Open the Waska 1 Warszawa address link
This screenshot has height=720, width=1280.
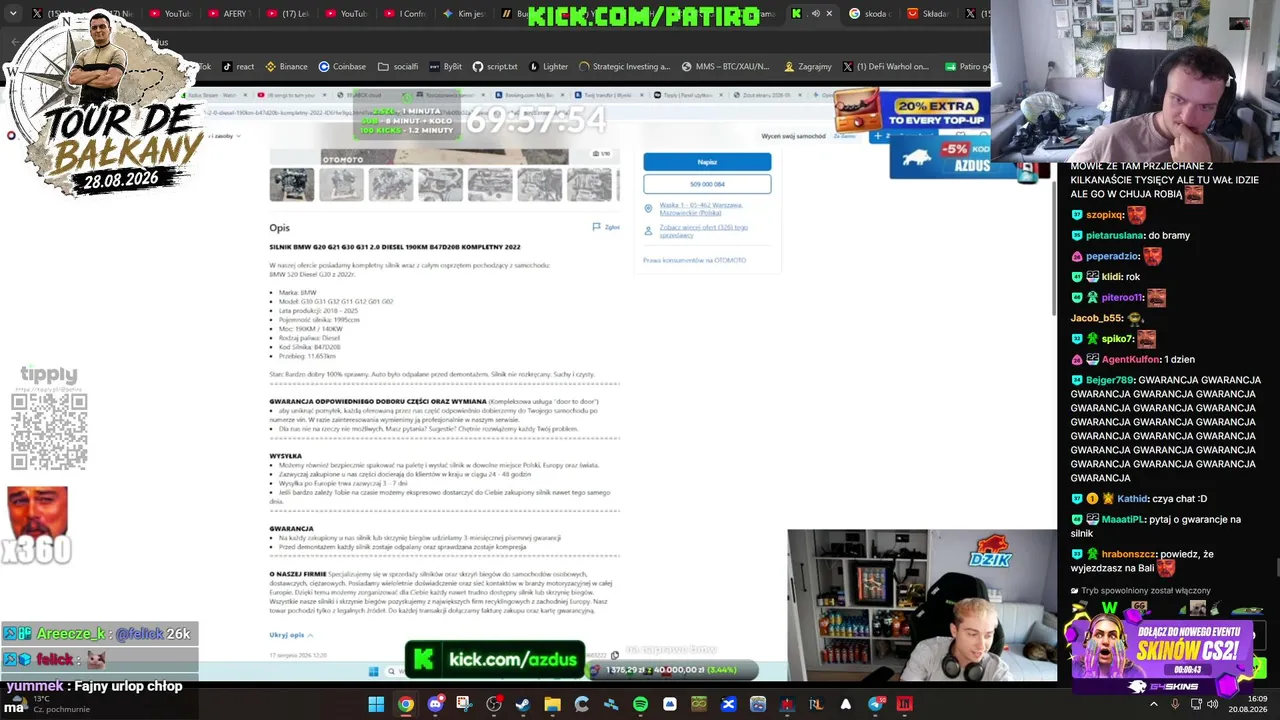tap(701, 209)
